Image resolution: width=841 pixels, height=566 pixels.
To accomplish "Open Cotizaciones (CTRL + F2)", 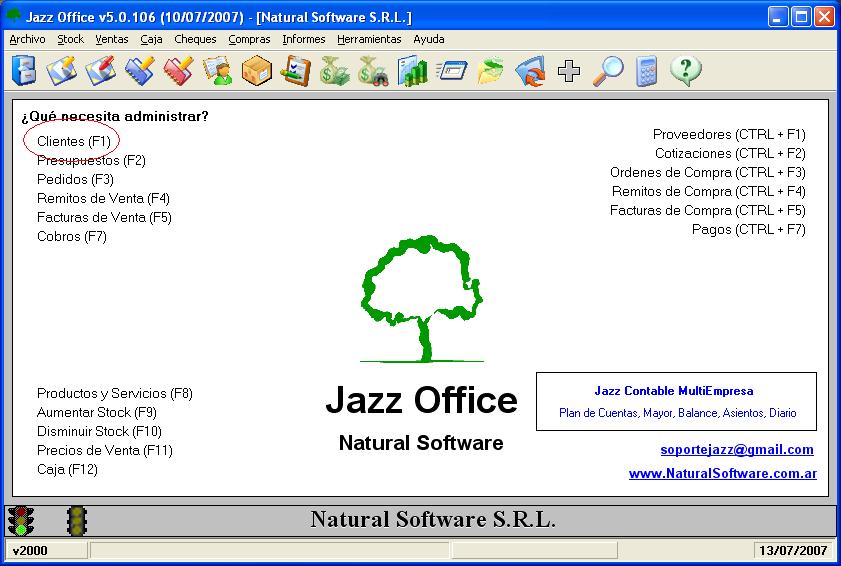I will click(x=731, y=153).
